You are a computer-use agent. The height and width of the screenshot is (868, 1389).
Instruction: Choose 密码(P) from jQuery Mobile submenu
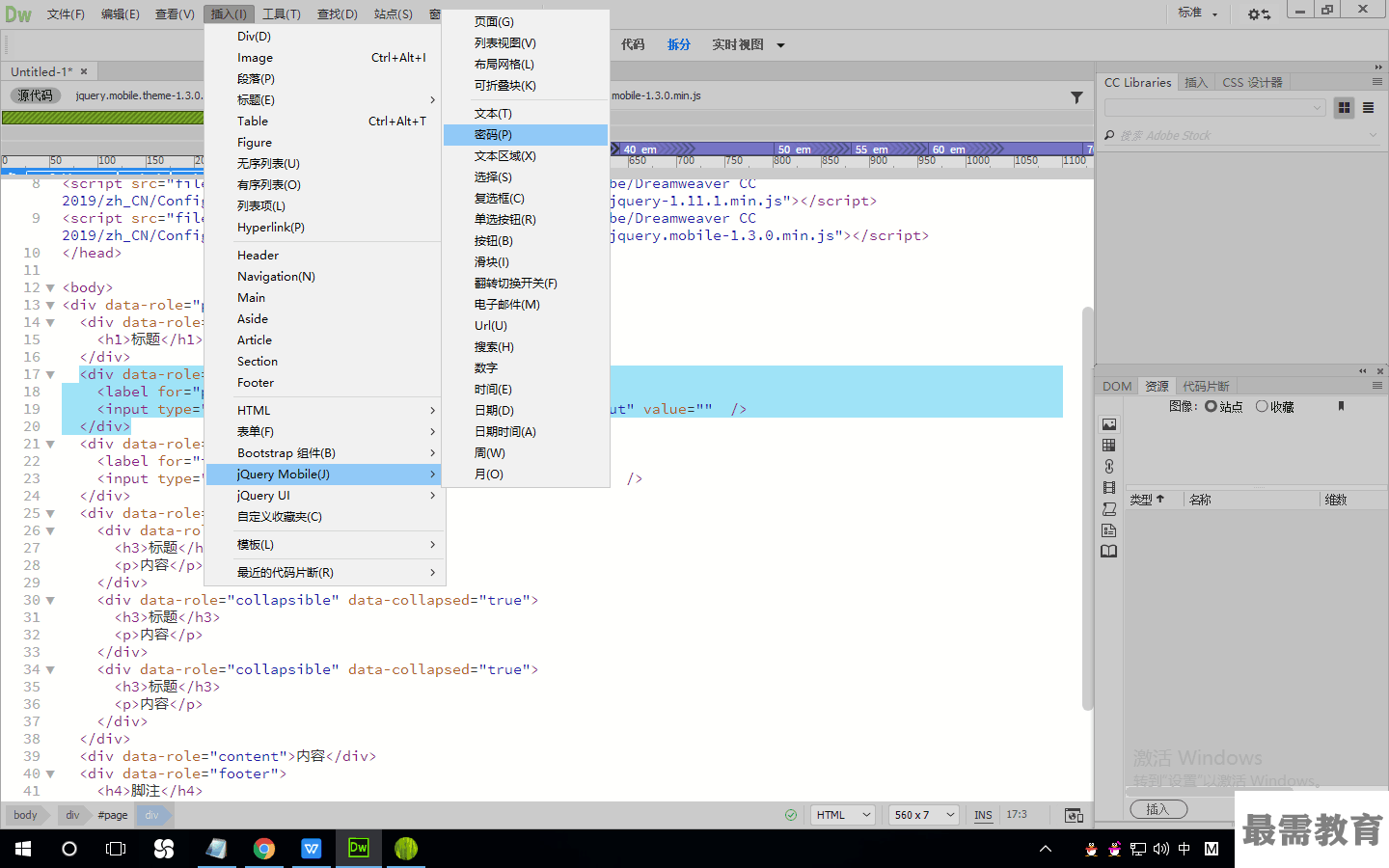point(526,135)
